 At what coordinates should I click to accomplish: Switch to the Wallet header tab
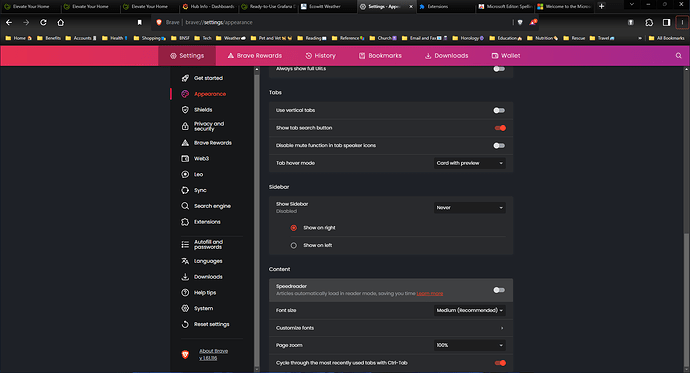point(506,56)
